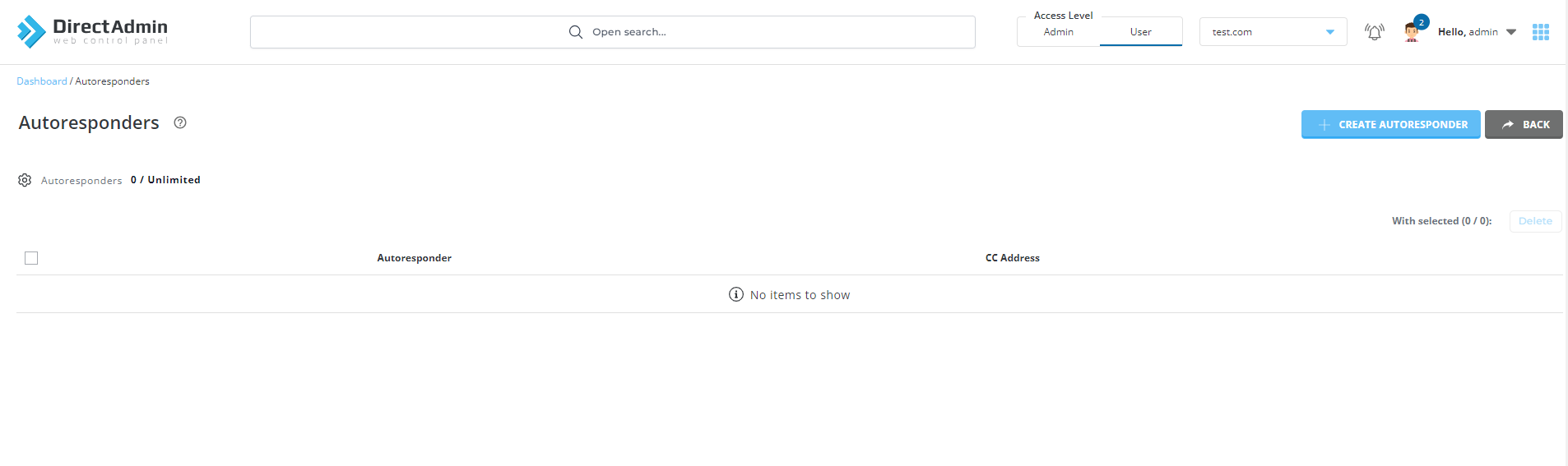Tick the select-all checkbox in table header
This screenshot has width=1568, height=466.
coord(31,258)
